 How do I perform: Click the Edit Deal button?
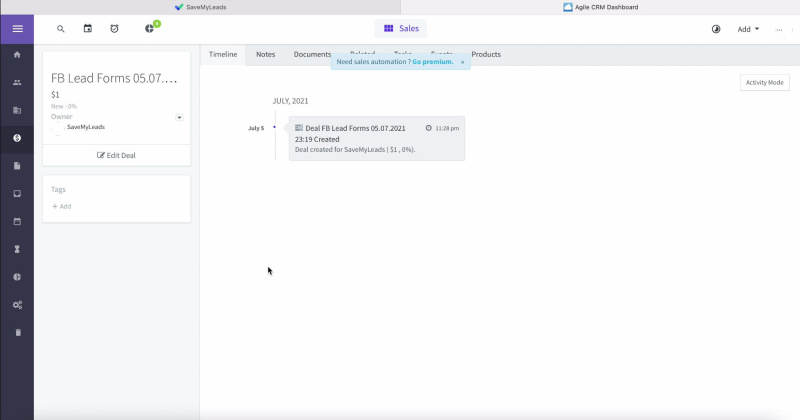(116, 155)
